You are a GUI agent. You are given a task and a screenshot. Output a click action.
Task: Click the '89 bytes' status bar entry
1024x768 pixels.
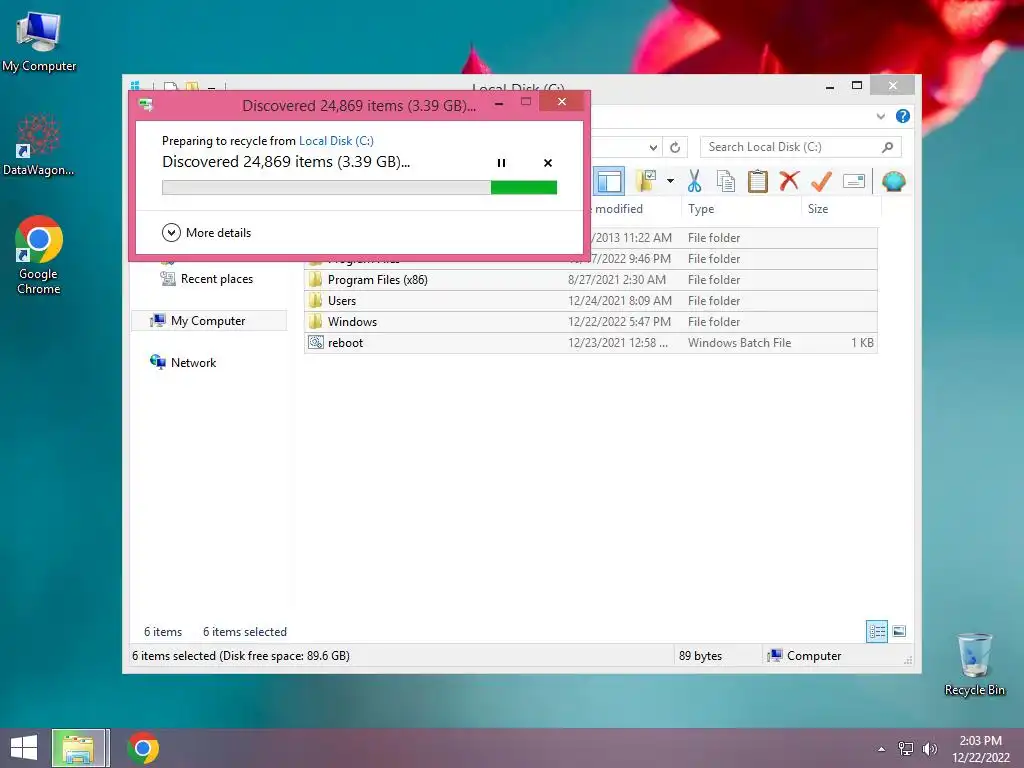pyautogui.click(x=700, y=656)
